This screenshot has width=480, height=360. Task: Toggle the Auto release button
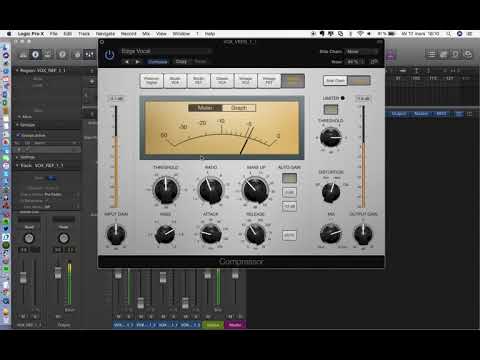(x=289, y=235)
